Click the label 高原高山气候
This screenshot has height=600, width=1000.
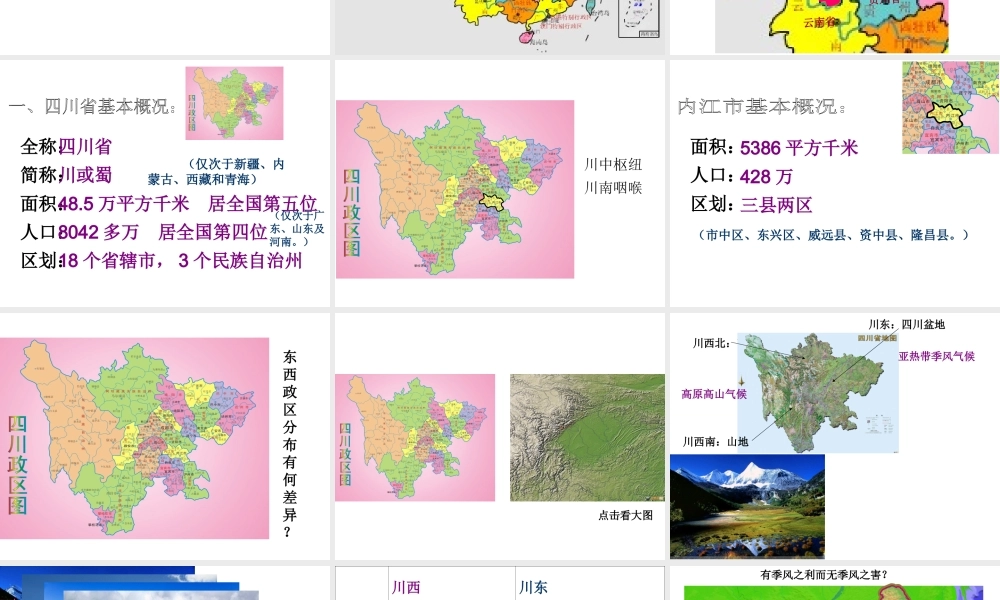point(714,394)
